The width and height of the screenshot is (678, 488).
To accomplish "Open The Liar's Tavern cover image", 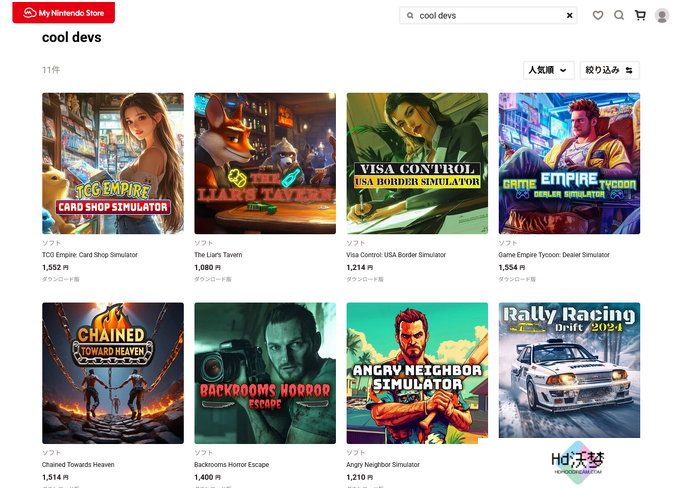I will (x=265, y=163).
